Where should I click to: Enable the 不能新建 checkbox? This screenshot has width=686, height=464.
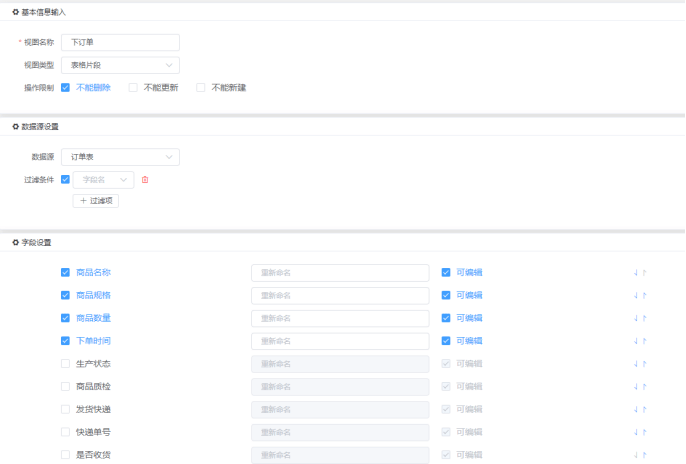pos(200,87)
